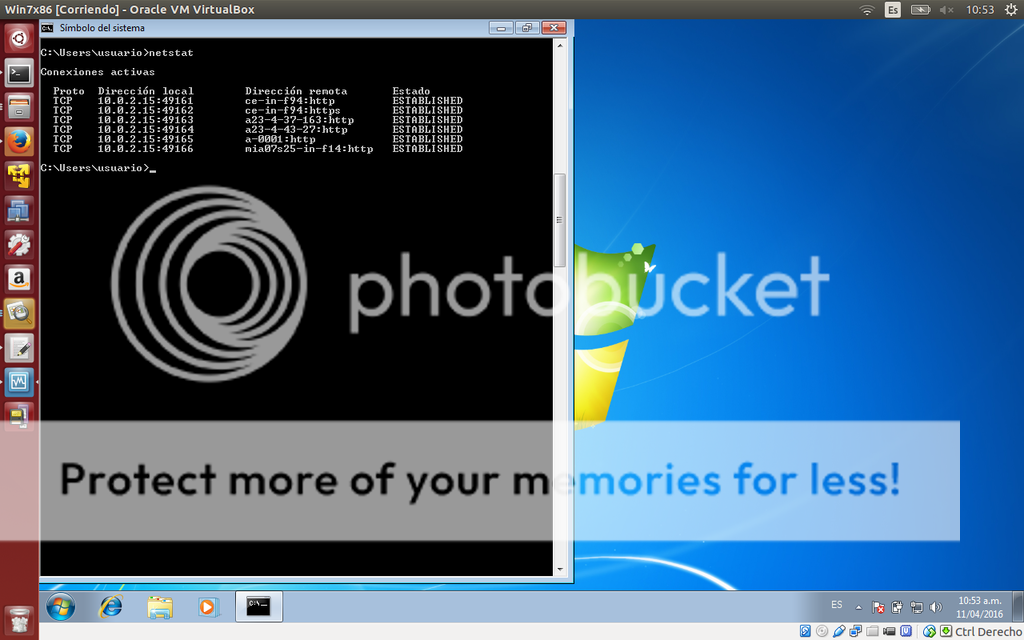Screen dimensions: 1024x640
Task: Launch Terminal from the Ubuntu launcher
Action: (x=19, y=73)
